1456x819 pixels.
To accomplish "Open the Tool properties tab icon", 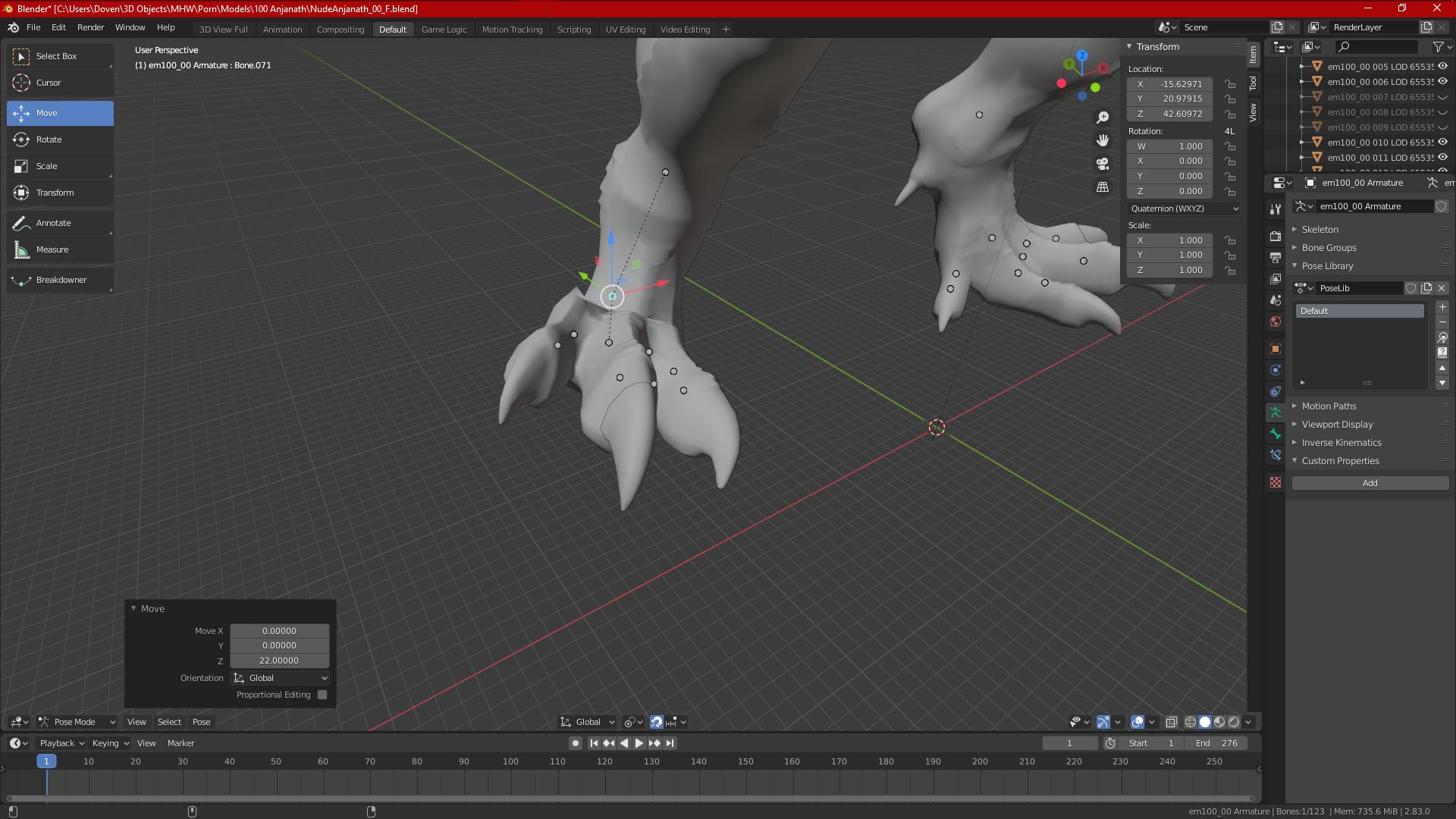I will [1275, 209].
